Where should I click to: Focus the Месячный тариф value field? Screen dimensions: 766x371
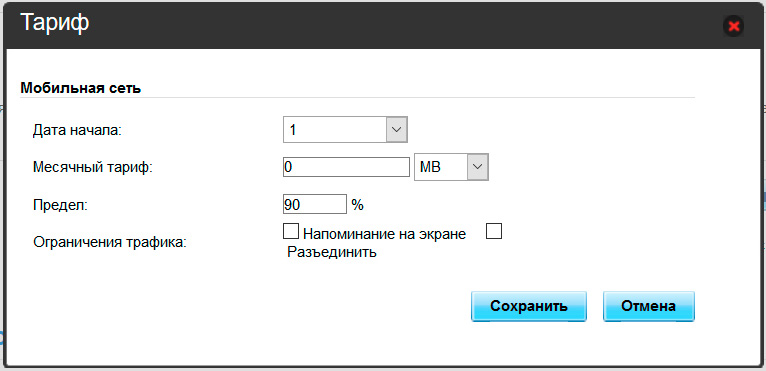(346, 167)
